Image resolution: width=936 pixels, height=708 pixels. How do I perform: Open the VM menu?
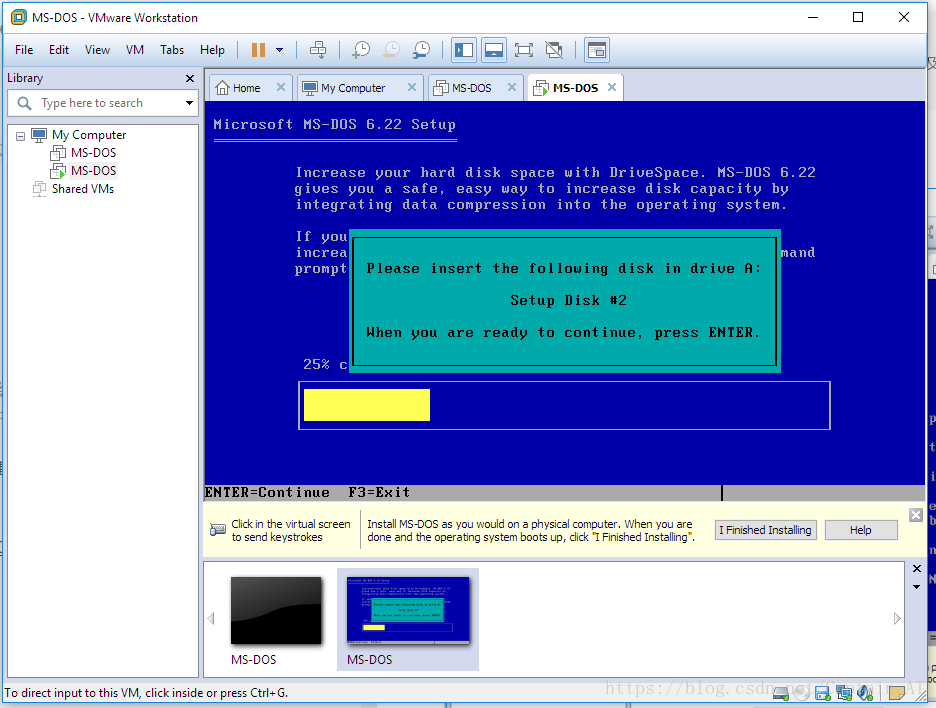coord(135,50)
